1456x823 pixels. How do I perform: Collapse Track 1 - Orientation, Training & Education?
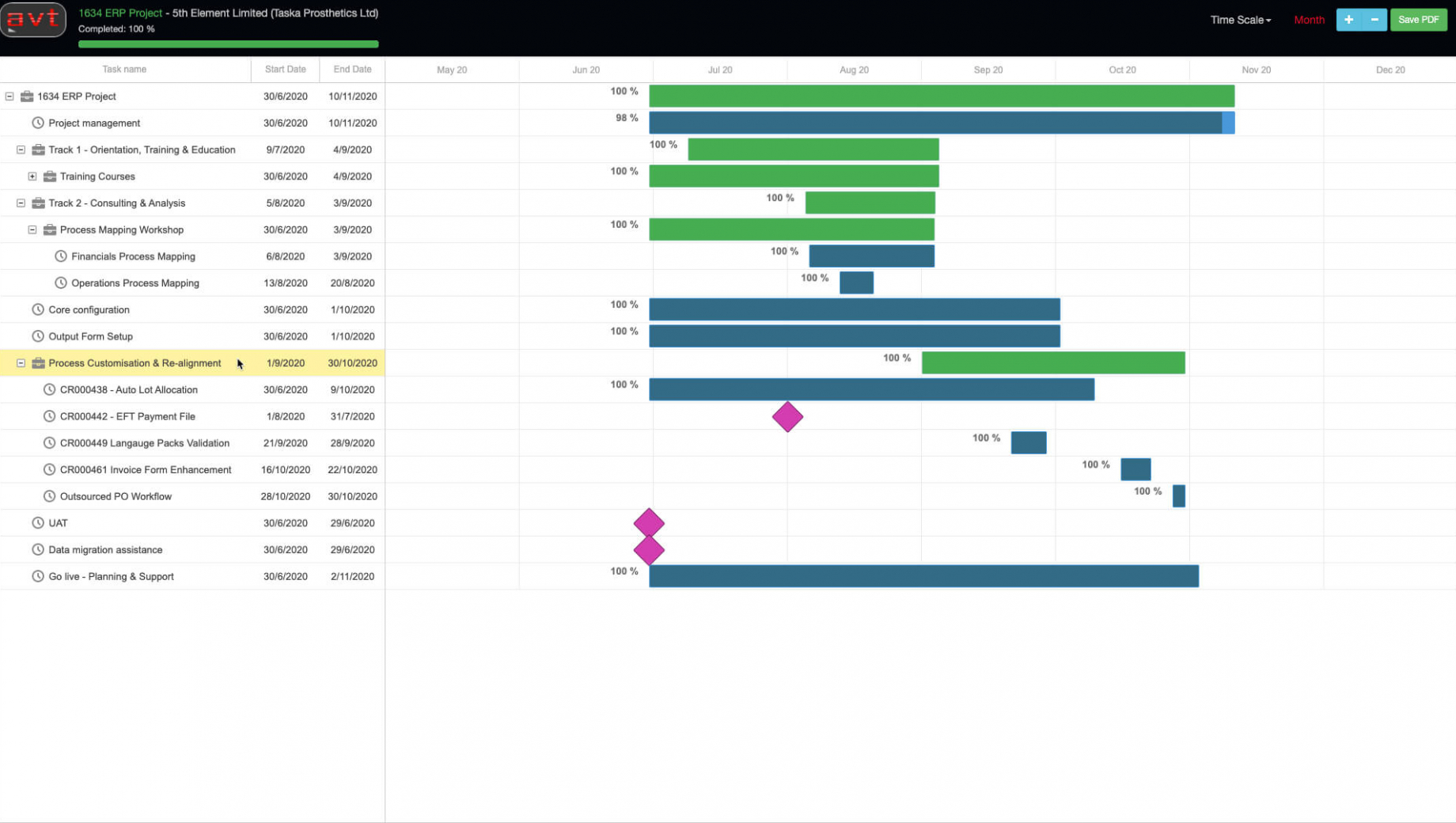click(20, 150)
